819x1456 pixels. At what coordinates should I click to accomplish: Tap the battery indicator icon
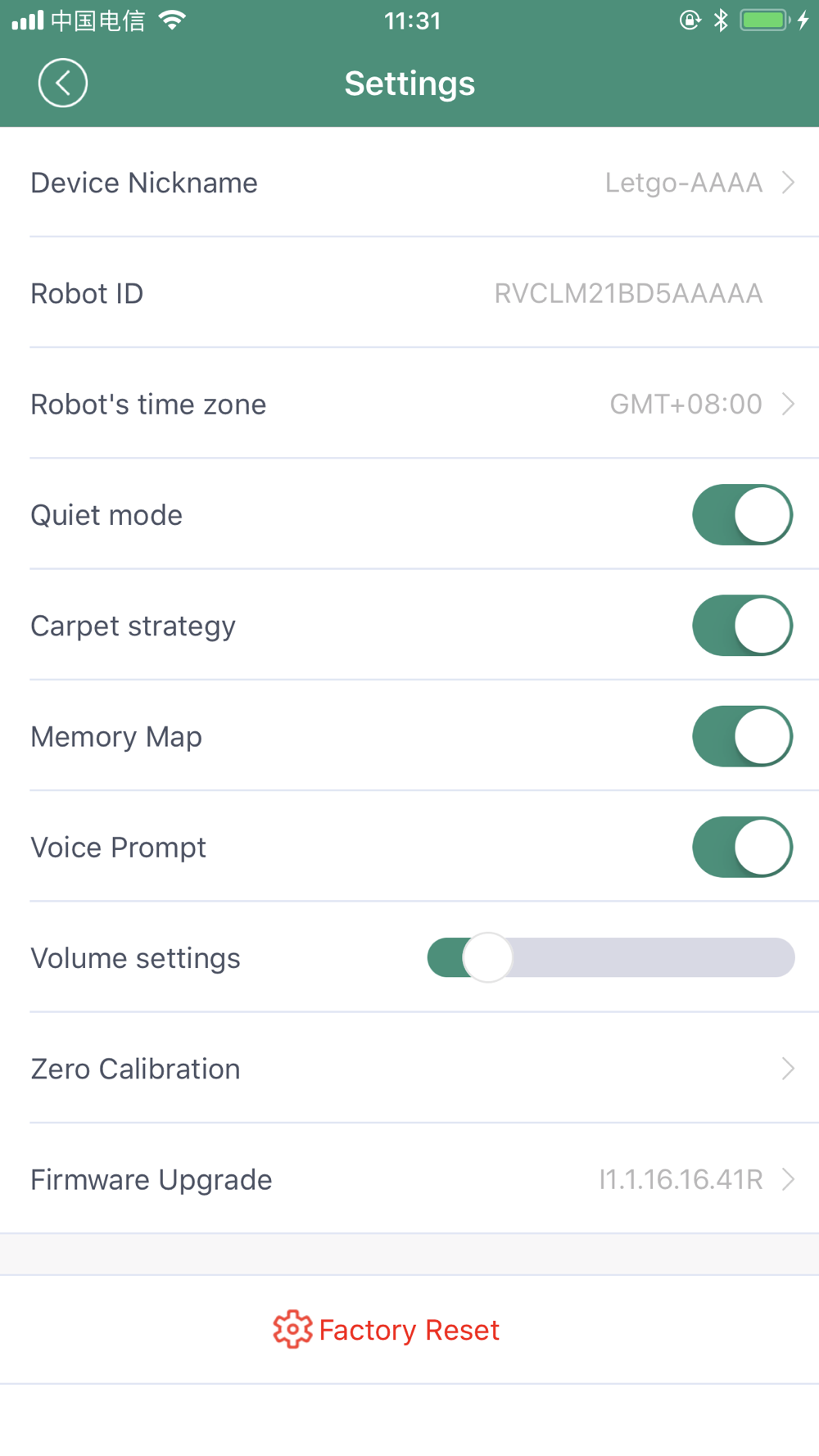click(x=765, y=20)
